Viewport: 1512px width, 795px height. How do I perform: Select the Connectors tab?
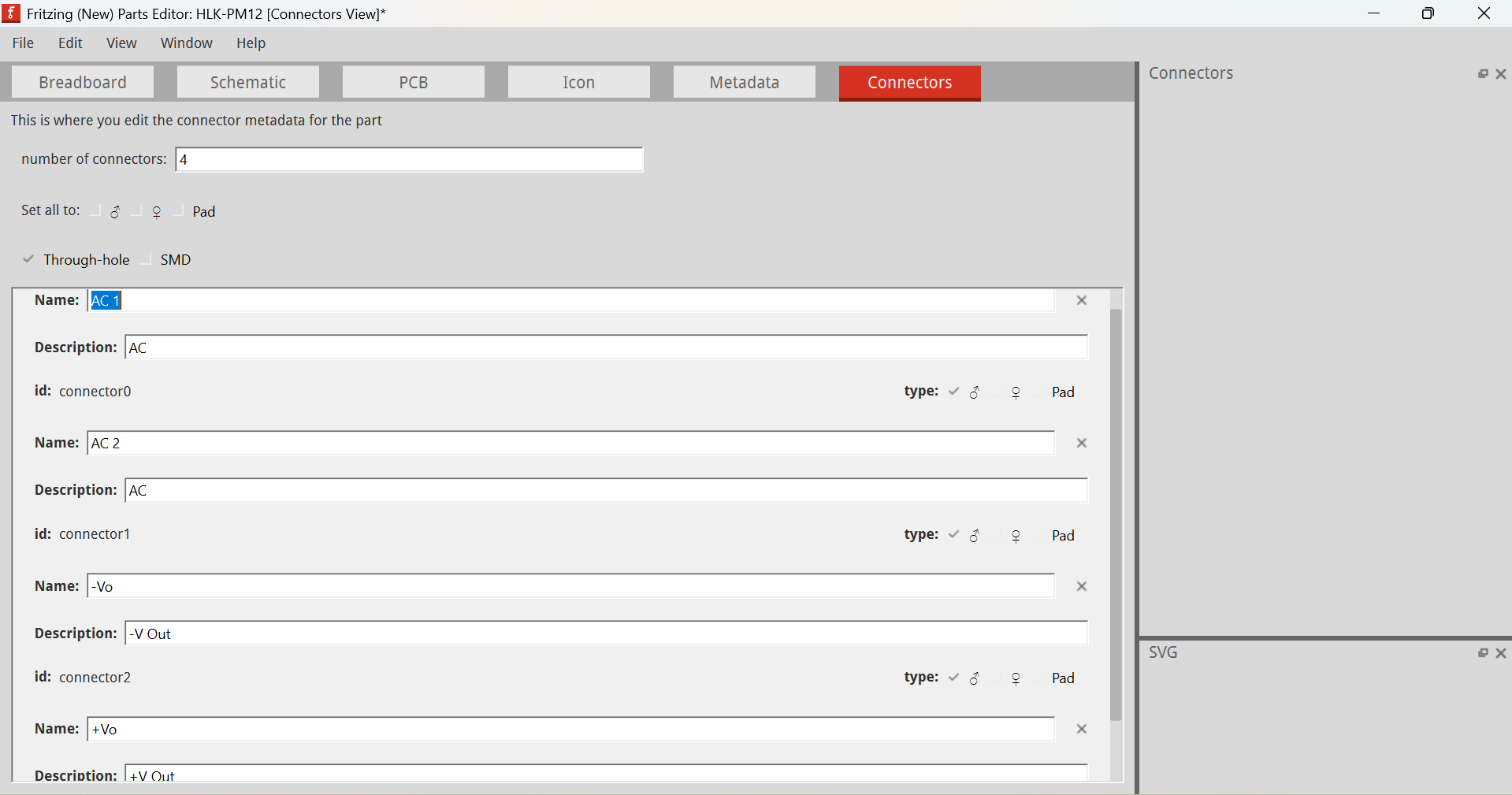click(x=910, y=83)
